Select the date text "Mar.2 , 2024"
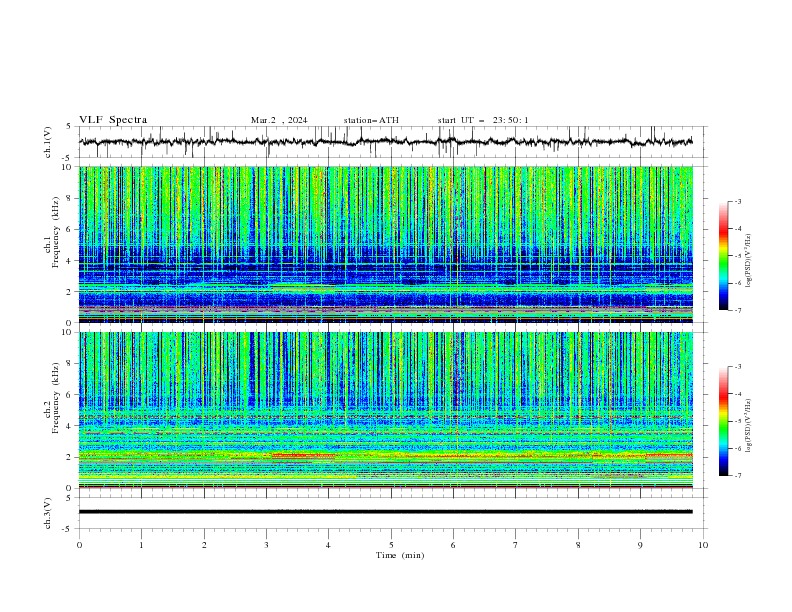The height and width of the screenshot is (612, 792). [x=279, y=120]
